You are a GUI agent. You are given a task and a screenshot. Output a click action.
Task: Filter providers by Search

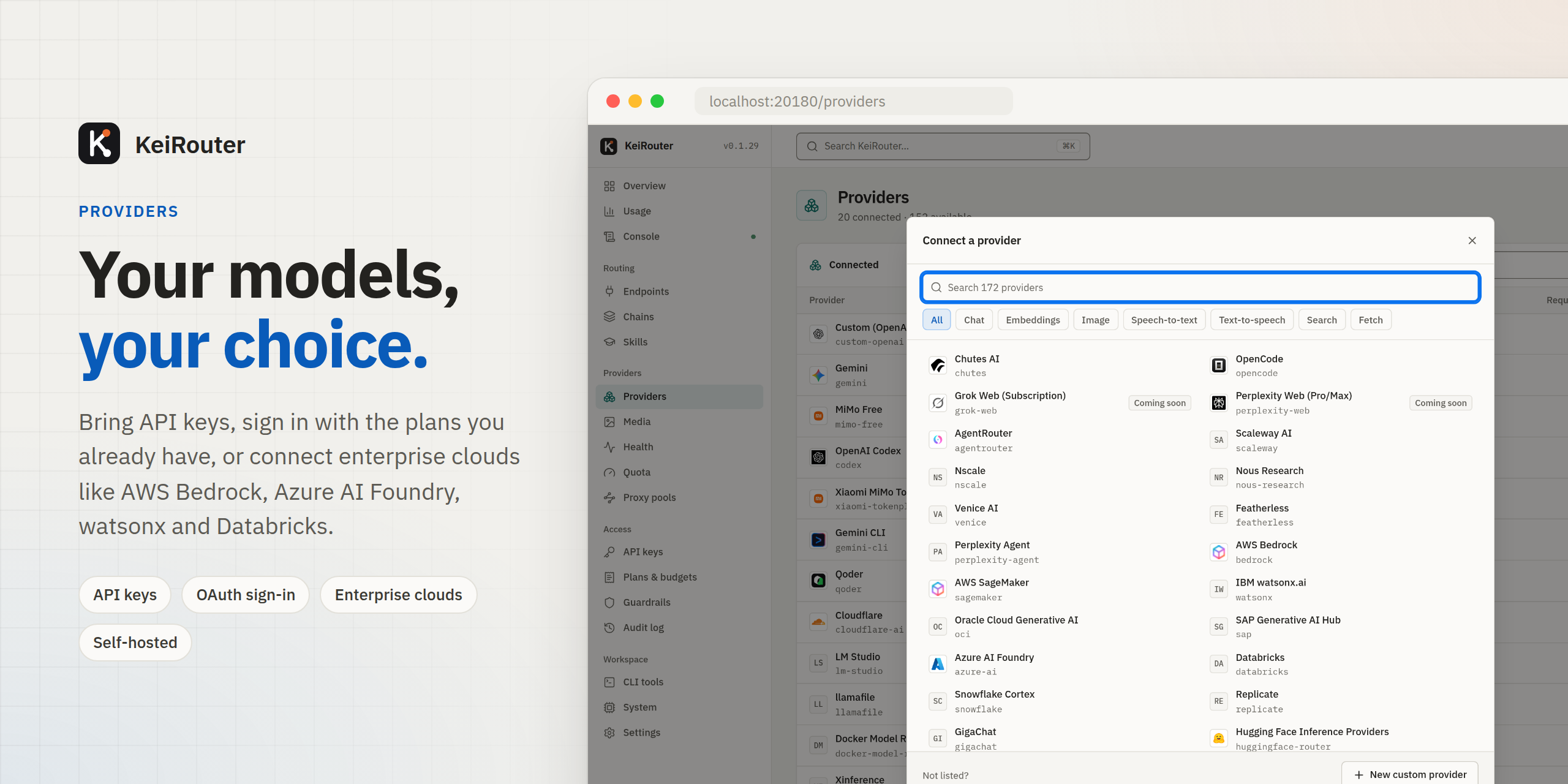coord(1322,320)
